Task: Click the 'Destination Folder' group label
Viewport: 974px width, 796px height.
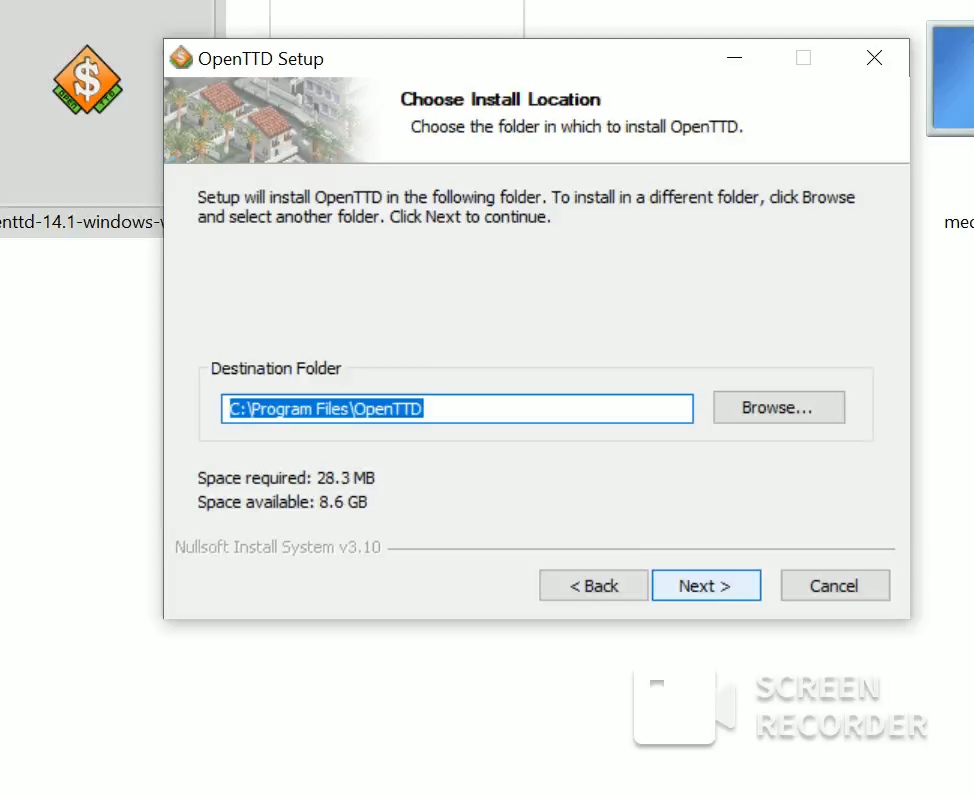Action: click(276, 368)
